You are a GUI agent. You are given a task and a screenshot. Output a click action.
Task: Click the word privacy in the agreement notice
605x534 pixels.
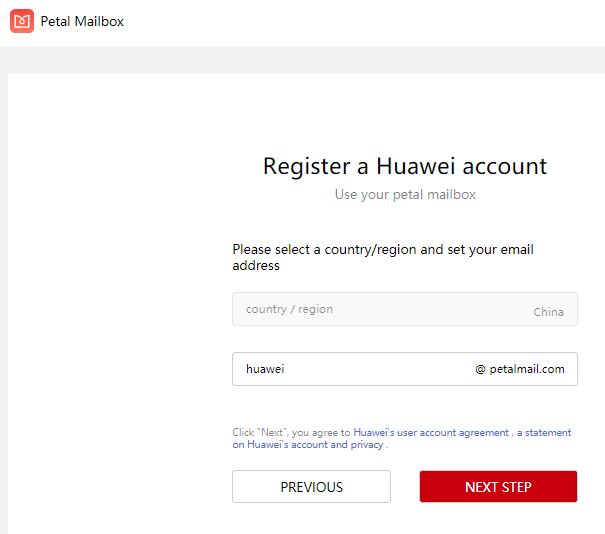(367, 444)
